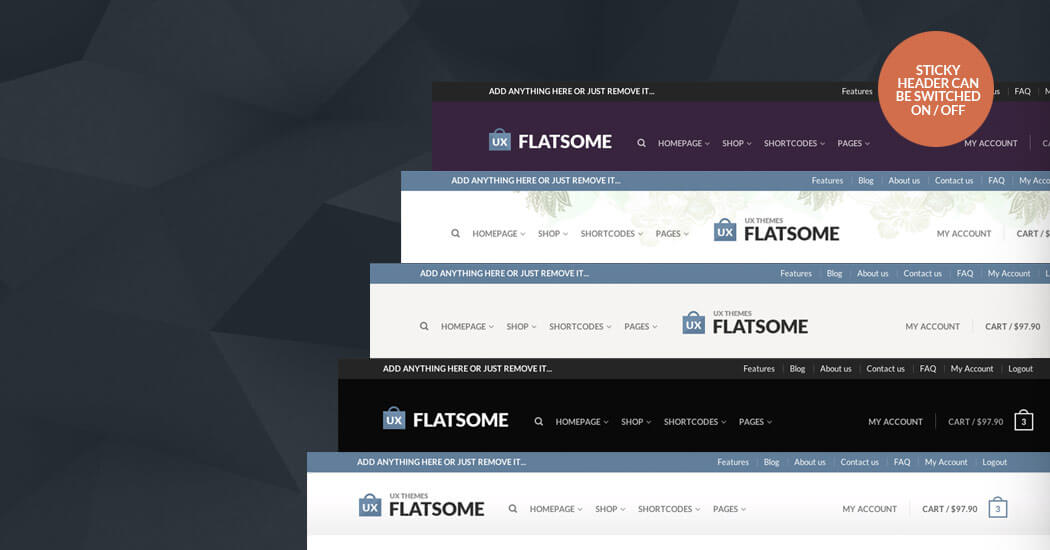Click Logout in bottom header top bar

click(x=994, y=462)
